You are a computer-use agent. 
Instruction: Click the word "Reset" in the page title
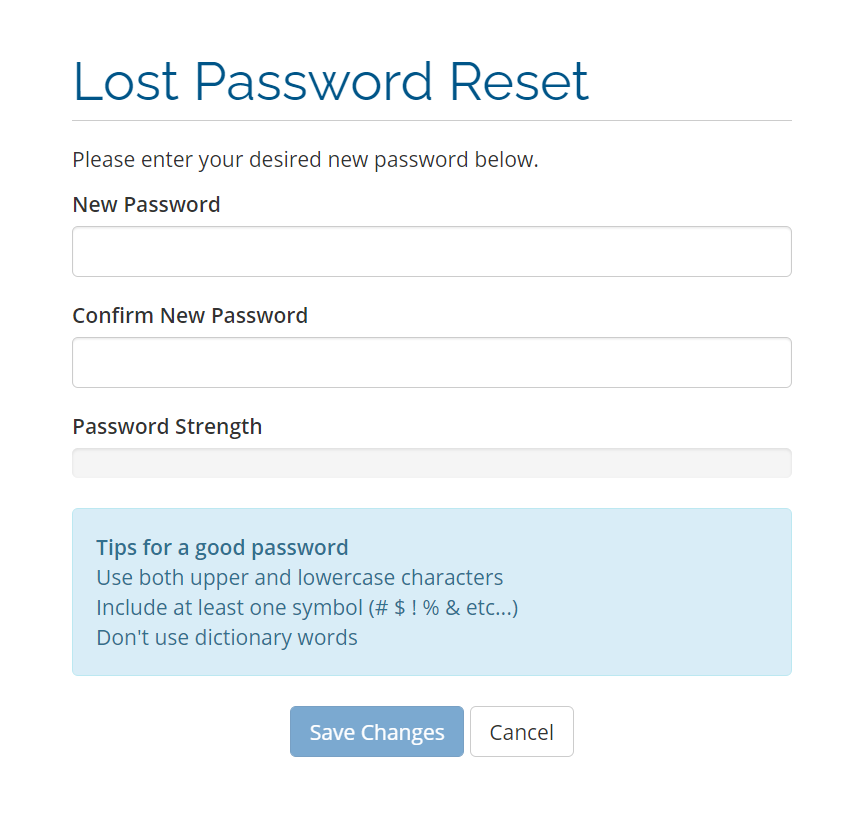click(x=519, y=82)
